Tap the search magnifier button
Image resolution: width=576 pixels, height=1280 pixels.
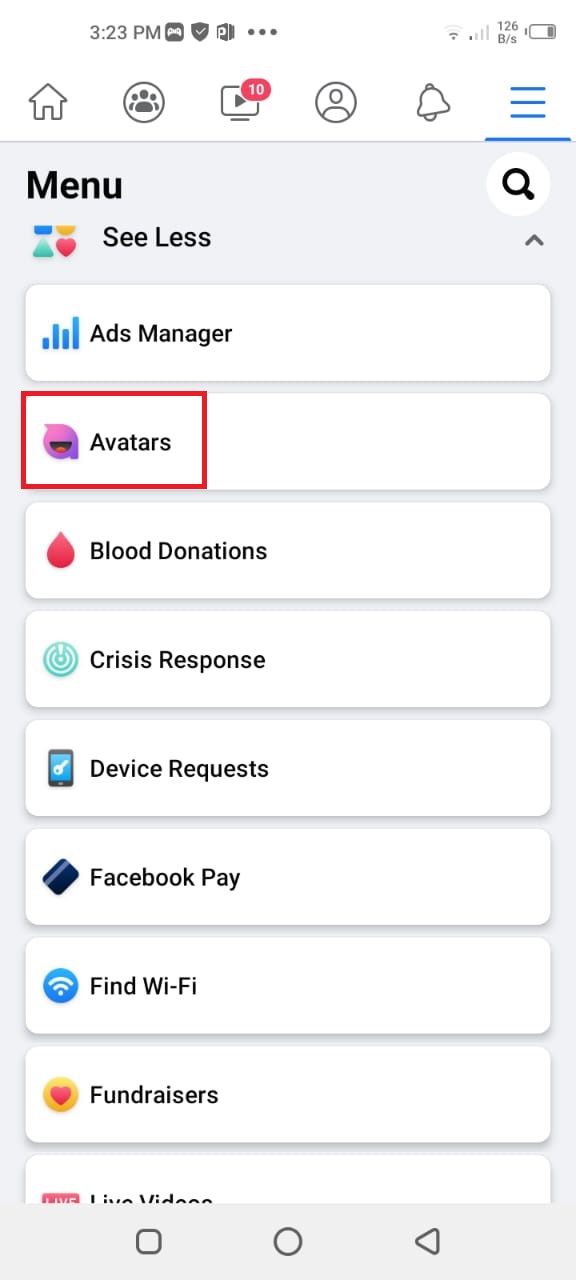[518, 184]
